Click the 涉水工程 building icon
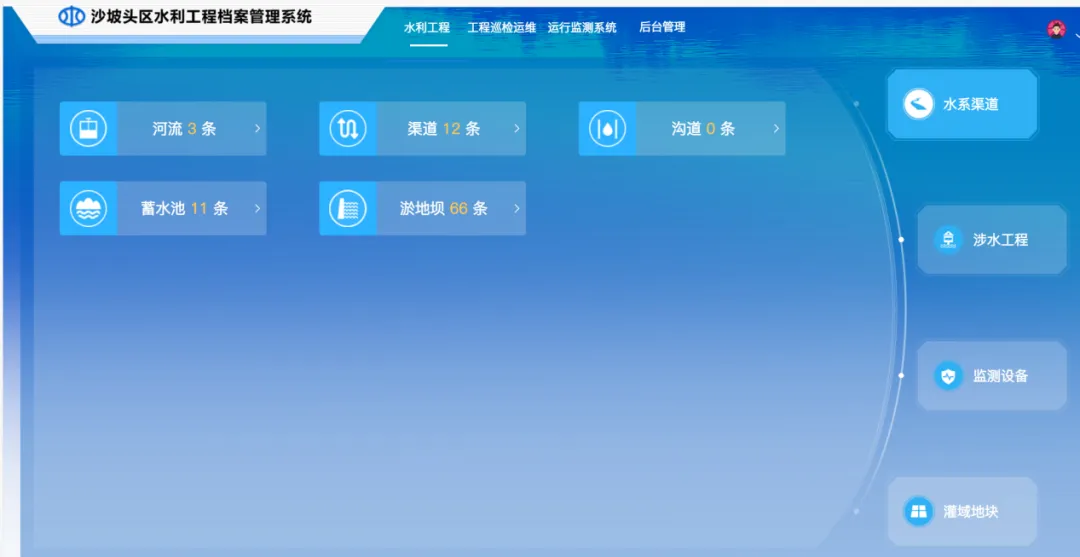The image size is (1080, 557). point(947,240)
